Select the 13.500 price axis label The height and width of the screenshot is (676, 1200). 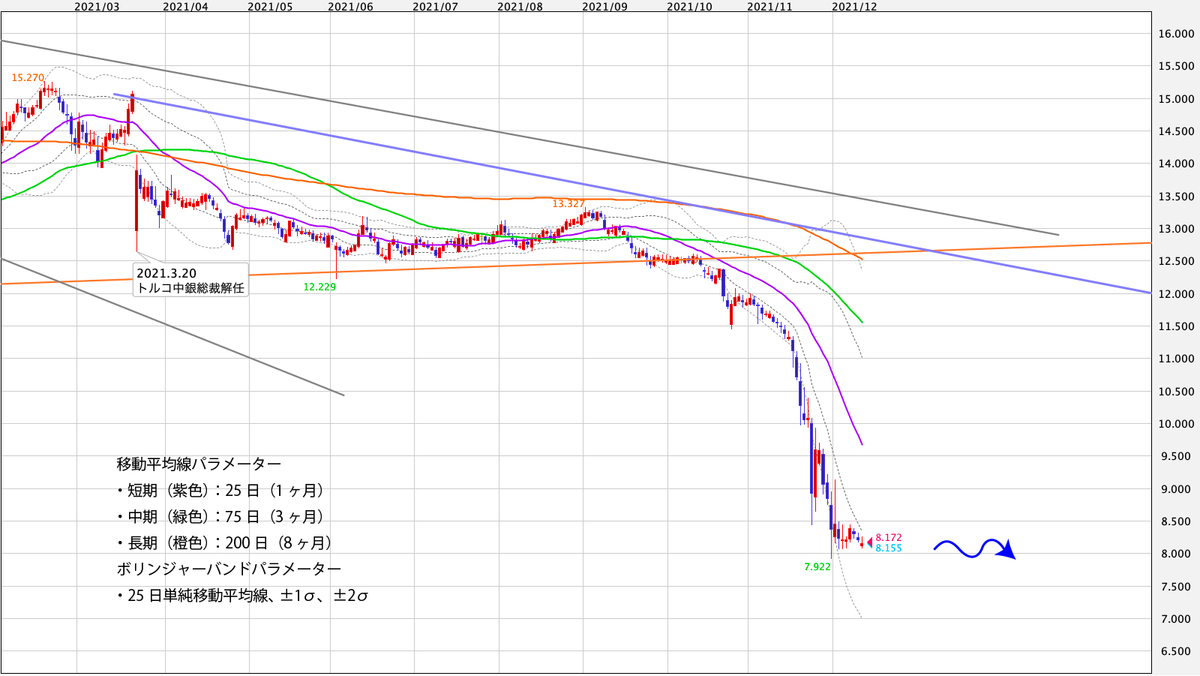(x=1176, y=197)
